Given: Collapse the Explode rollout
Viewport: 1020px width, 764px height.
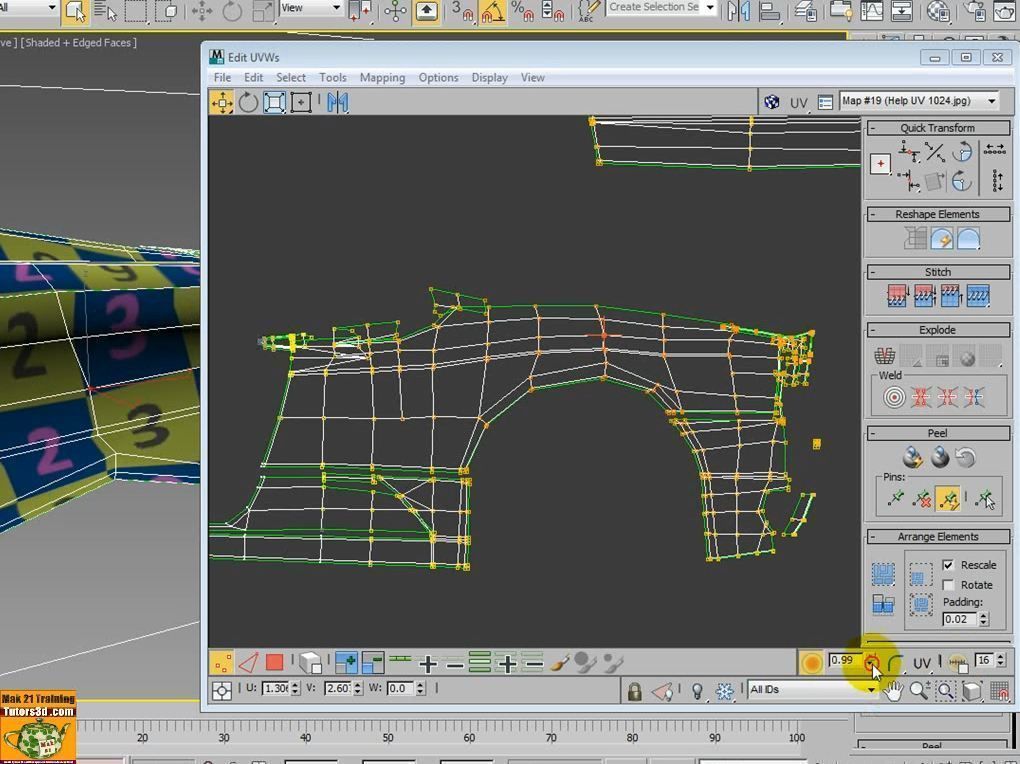Looking at the screenshot, I should tap(872, 330).
